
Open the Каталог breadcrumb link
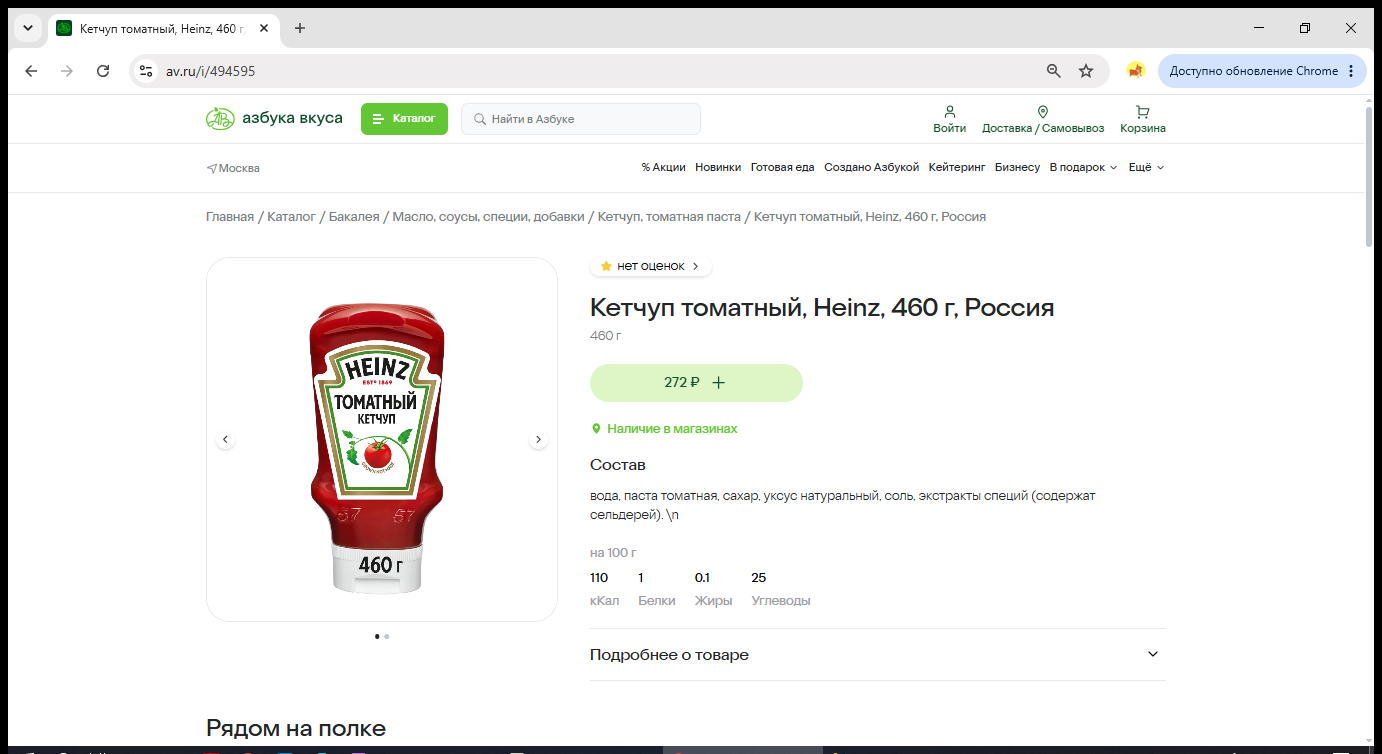point(291,217)
